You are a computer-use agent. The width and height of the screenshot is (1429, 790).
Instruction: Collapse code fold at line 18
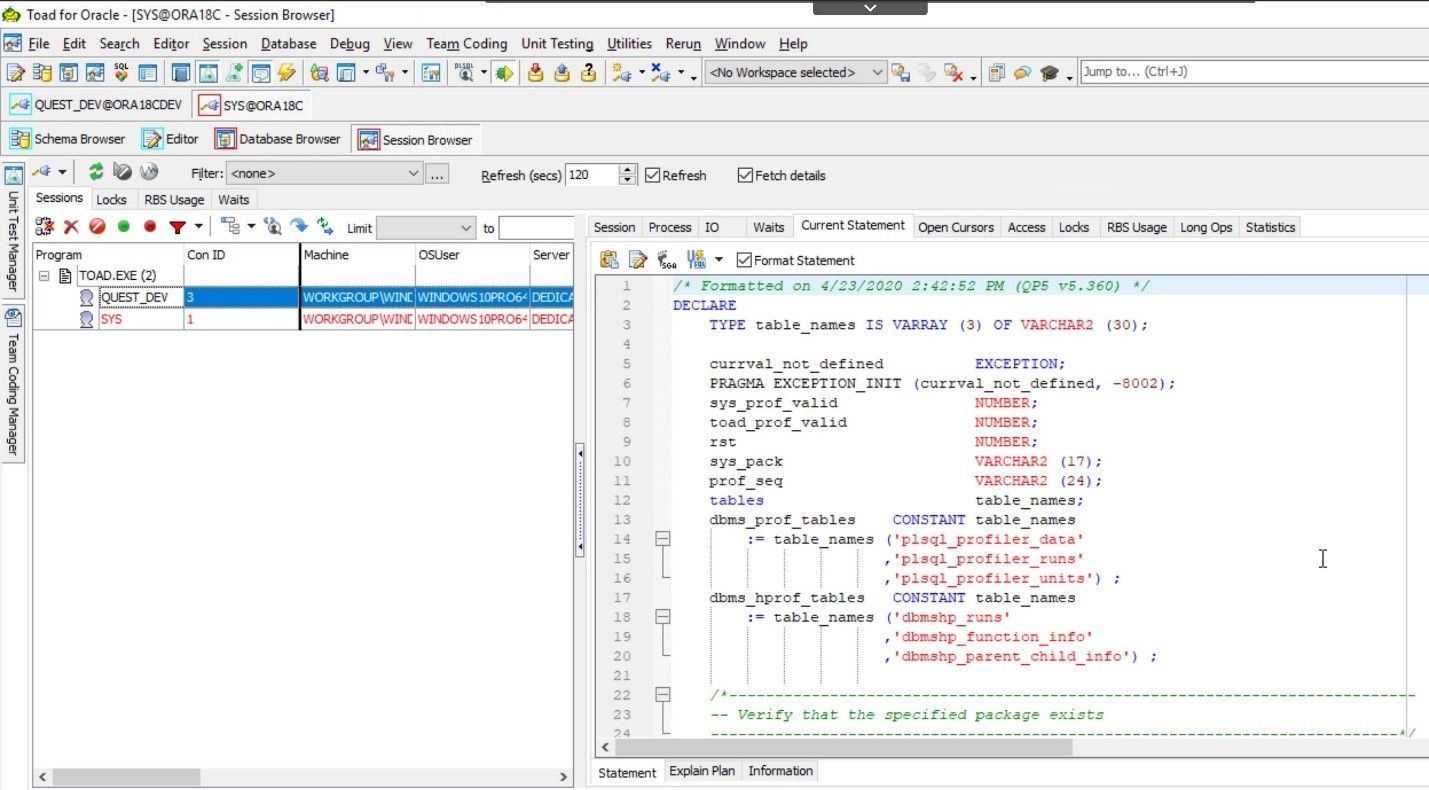tap(661, 616)
